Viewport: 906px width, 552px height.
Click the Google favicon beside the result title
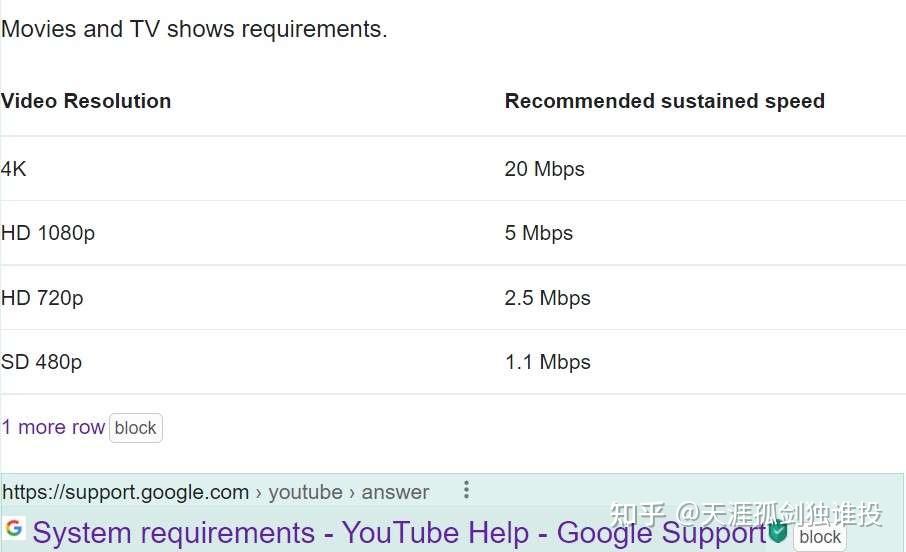(x=14, y=528)
